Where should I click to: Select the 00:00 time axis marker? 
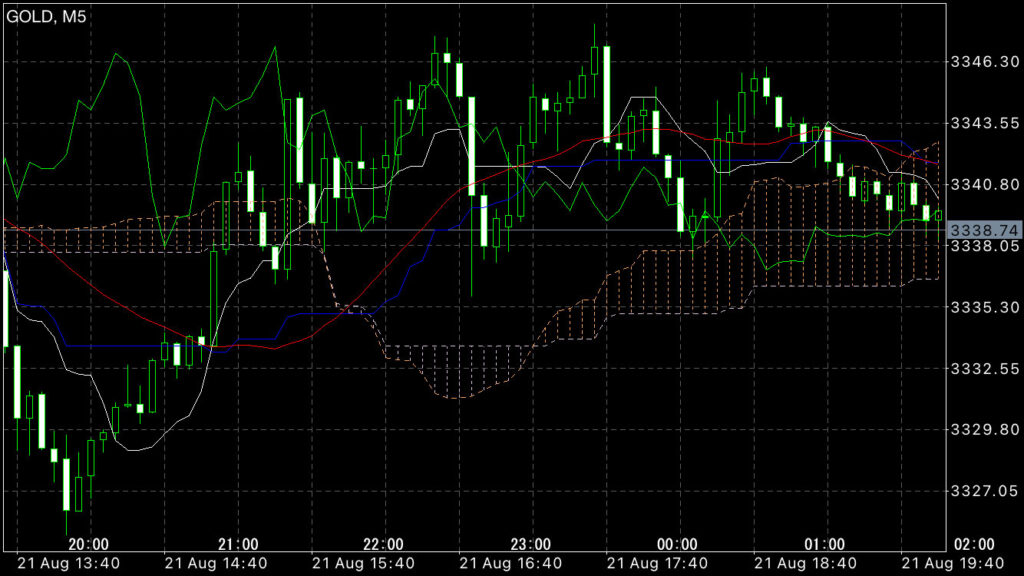pyautogui.click(x=678, y=544)
